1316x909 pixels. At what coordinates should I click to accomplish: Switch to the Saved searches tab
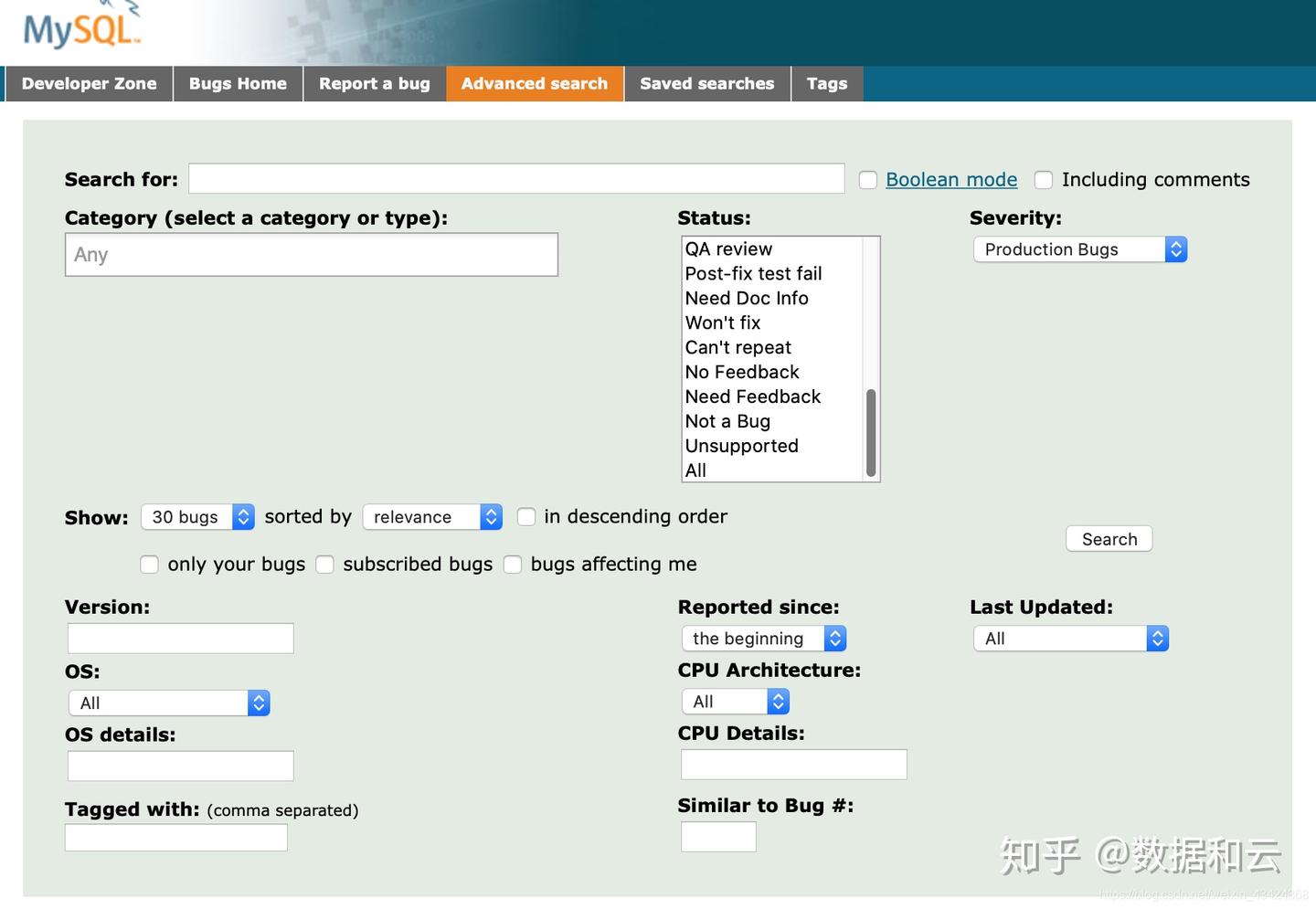[706, 83]
